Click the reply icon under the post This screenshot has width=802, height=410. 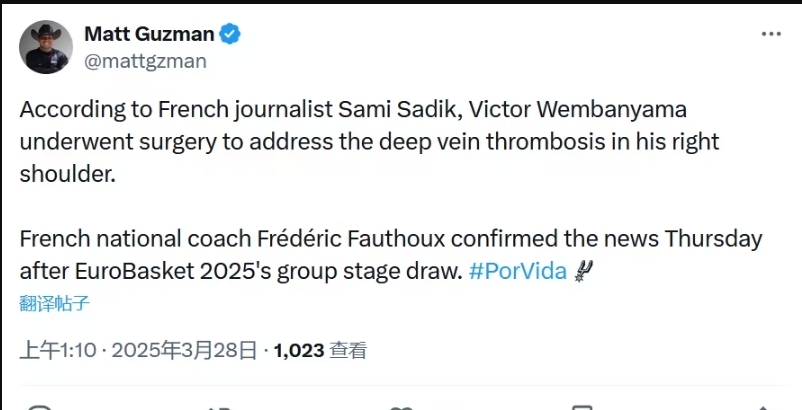(40, 406)
